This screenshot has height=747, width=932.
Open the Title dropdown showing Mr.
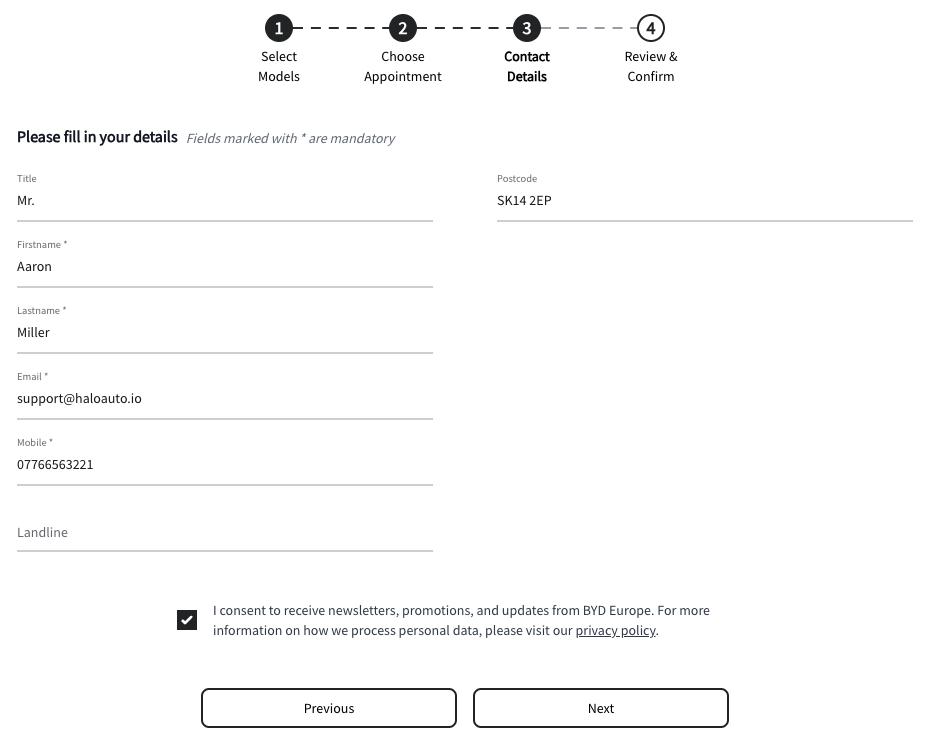click(224, 201)
